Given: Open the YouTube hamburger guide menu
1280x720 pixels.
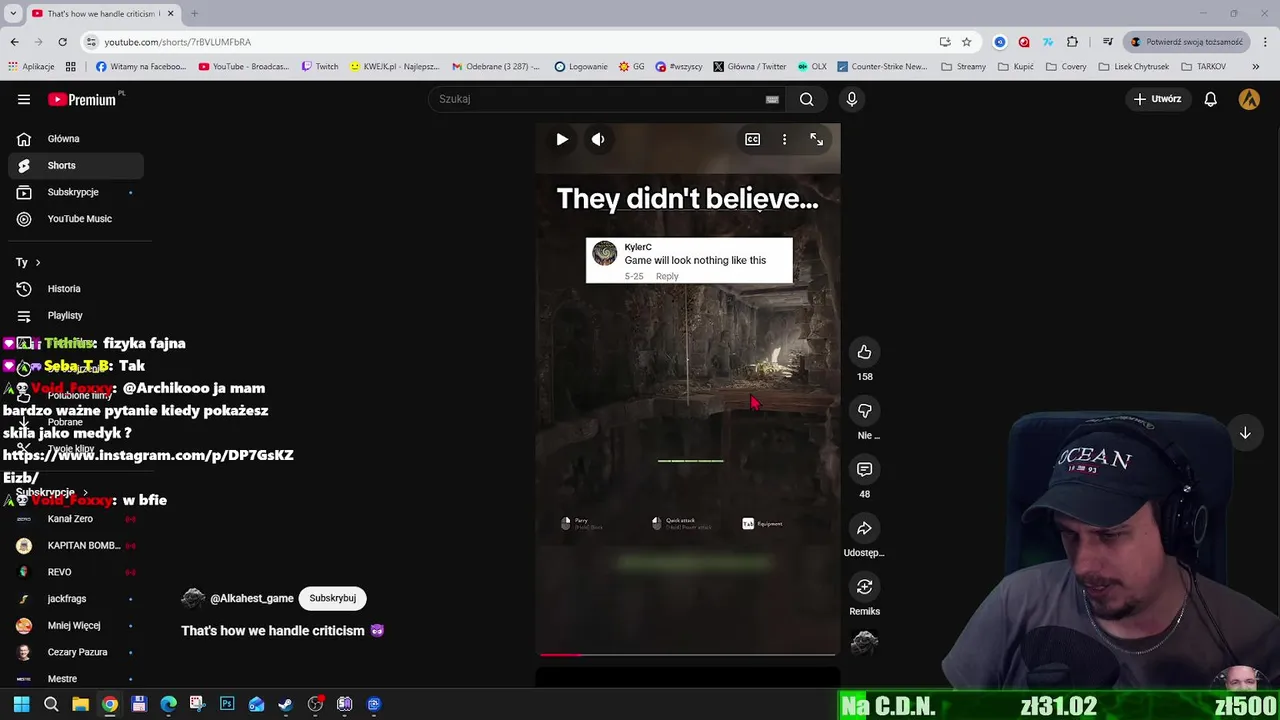Looking at the screenshot, I should point(24,99).
